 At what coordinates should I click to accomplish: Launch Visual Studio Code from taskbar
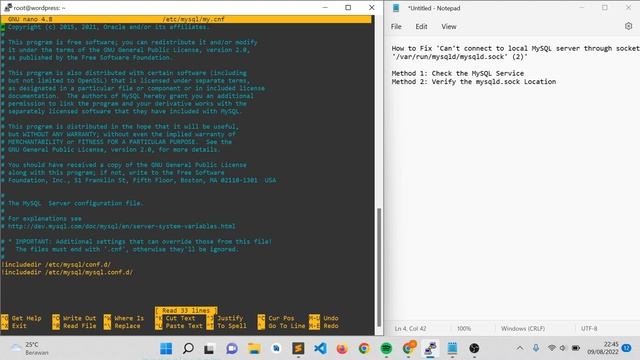tap(320, 348)
